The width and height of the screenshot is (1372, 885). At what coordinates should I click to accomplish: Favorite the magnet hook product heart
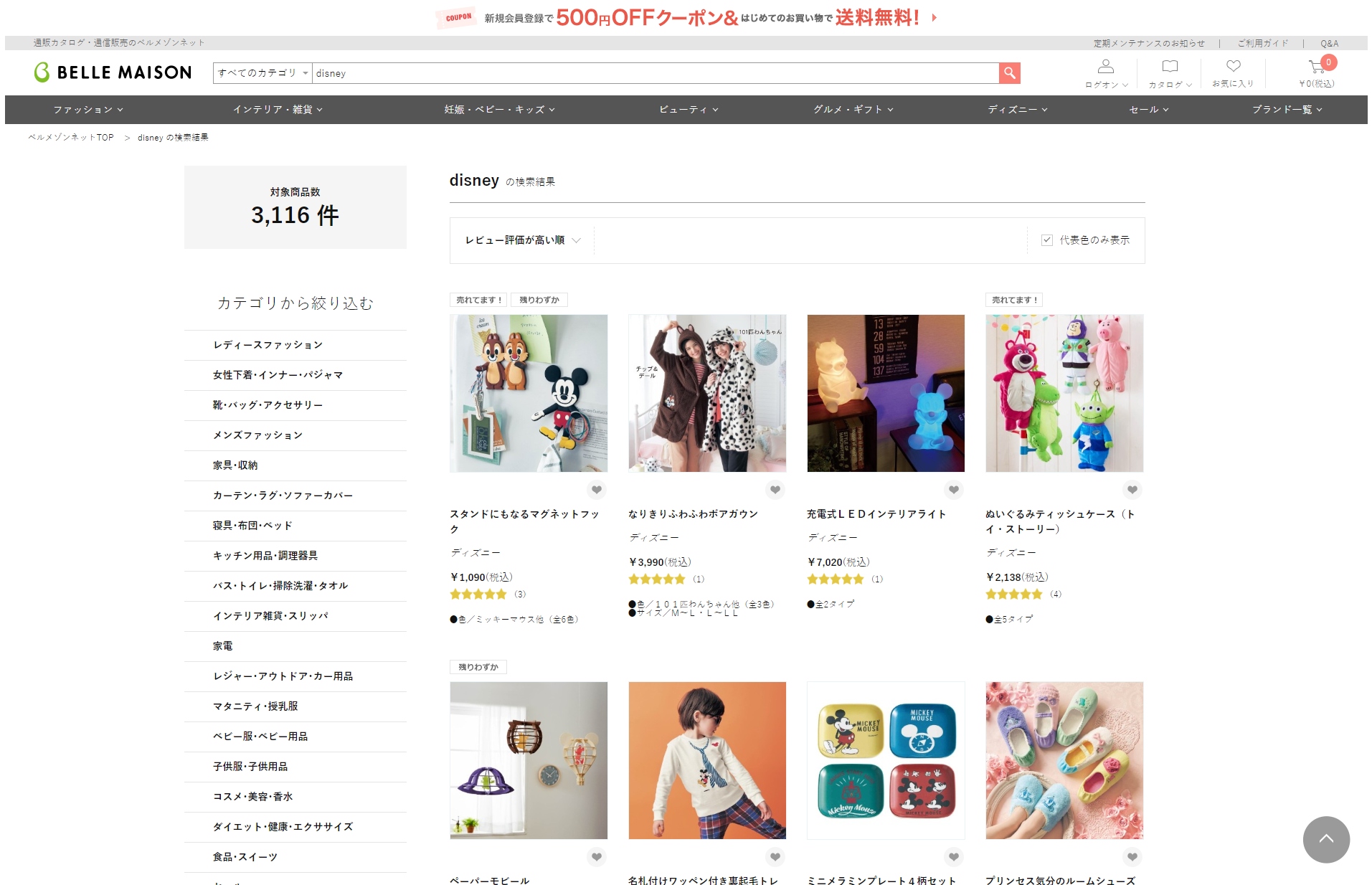coord(596,490)
